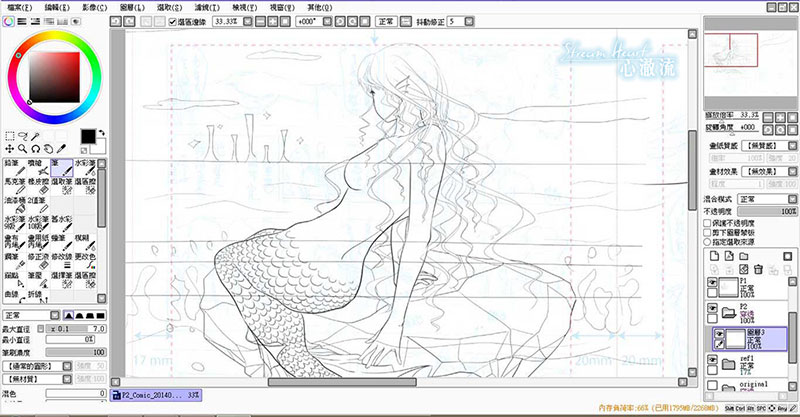
Task: Create a new layer folder
Action: click(744, 256)
